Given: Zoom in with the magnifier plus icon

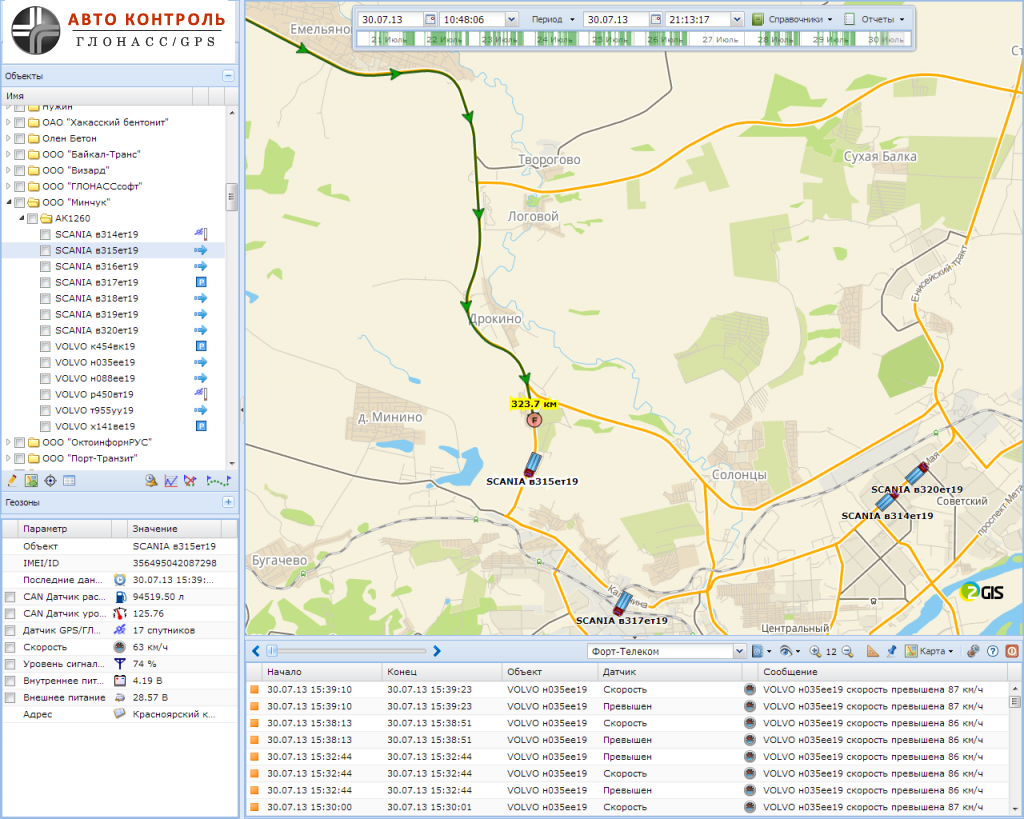Looking at the screenshot, I should (815, 651).
